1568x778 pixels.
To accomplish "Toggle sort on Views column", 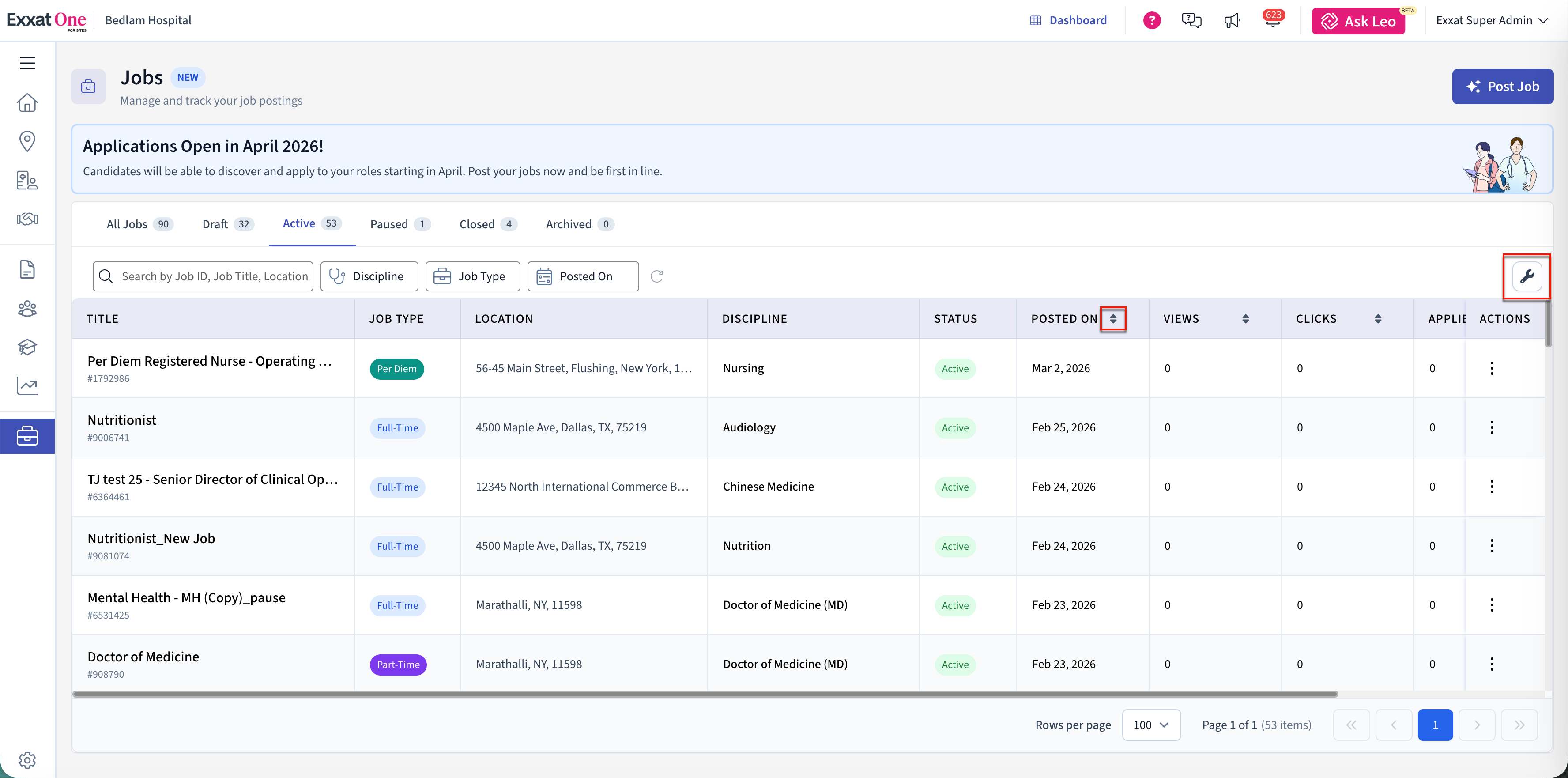I will tap(1245, 319).
